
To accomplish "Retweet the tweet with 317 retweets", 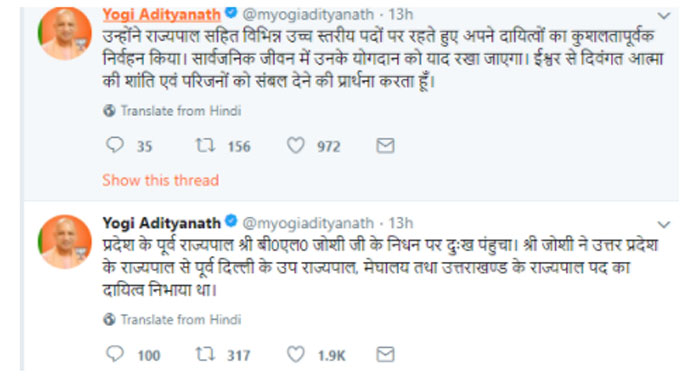I will pyautogui.click(x=205, y=354).
